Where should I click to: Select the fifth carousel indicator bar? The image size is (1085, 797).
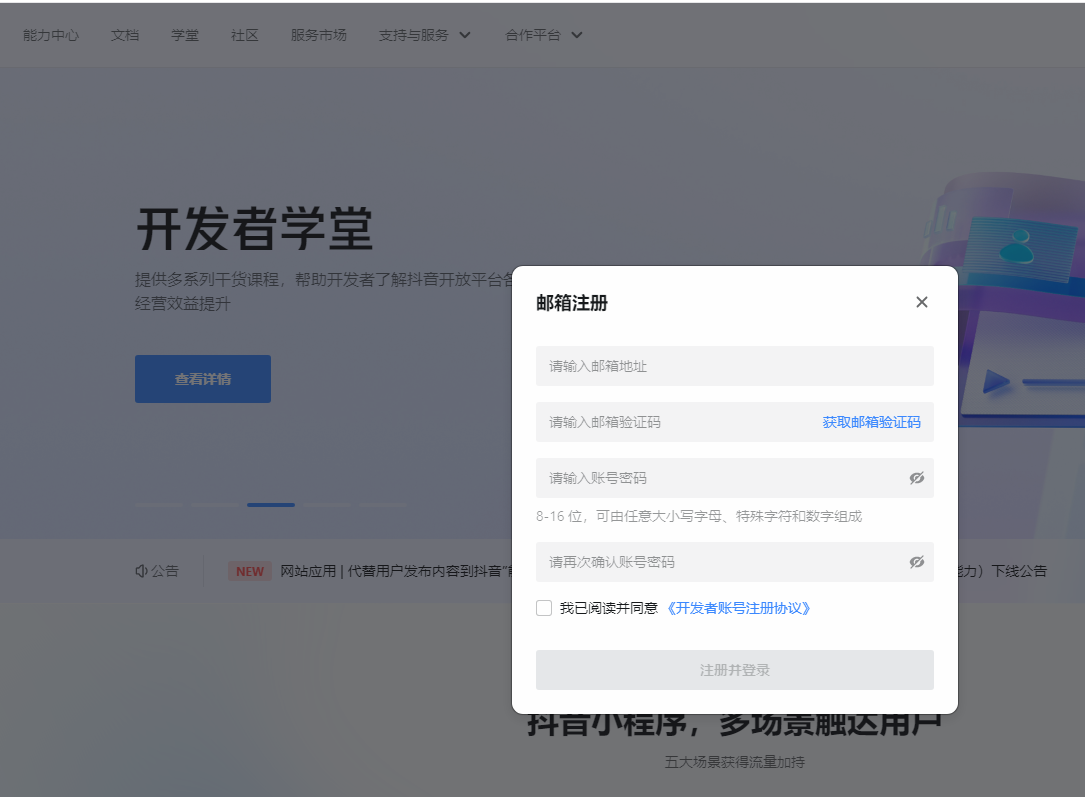click(x=383, y=505)
